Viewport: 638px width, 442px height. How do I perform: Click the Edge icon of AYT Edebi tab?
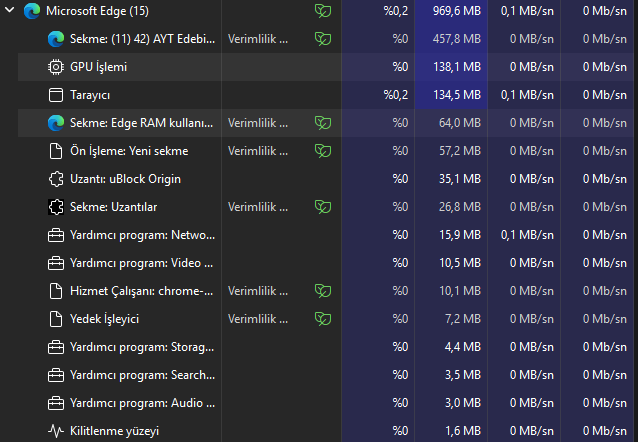pyautogui.click(x=55, y=39)
